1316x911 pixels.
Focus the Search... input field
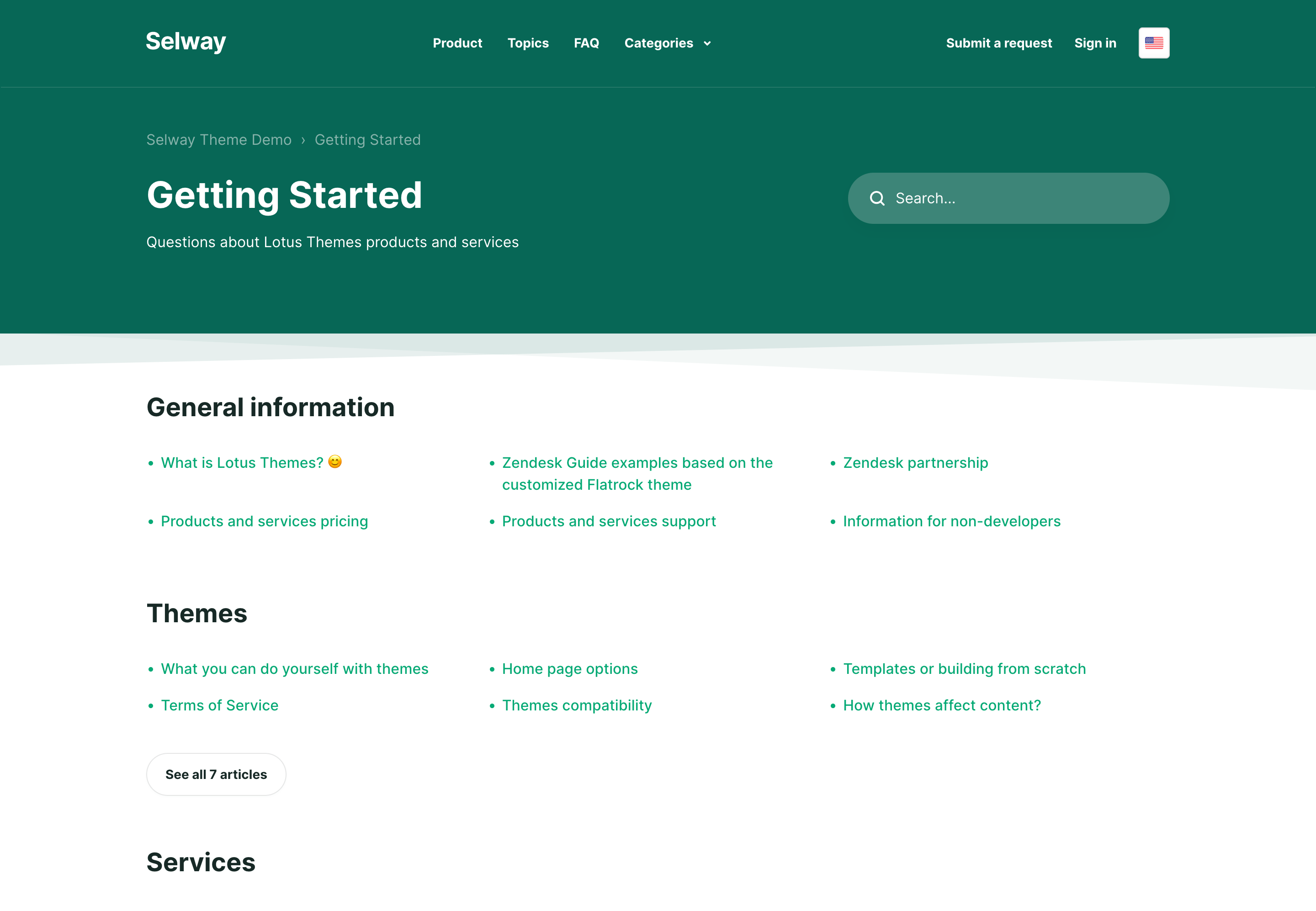coord(1008,198)
